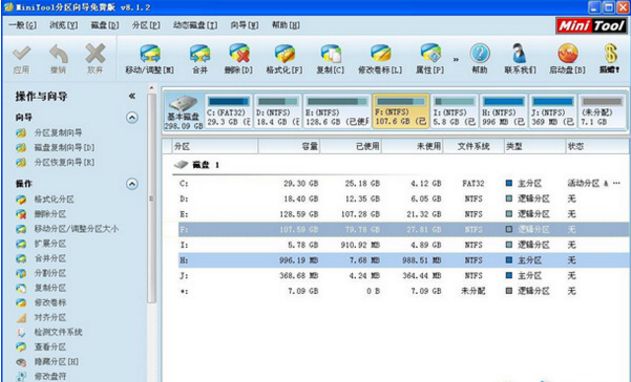Collapse the 向导 section chevron
Screen dimensions: 631x382
coord(132,118)
